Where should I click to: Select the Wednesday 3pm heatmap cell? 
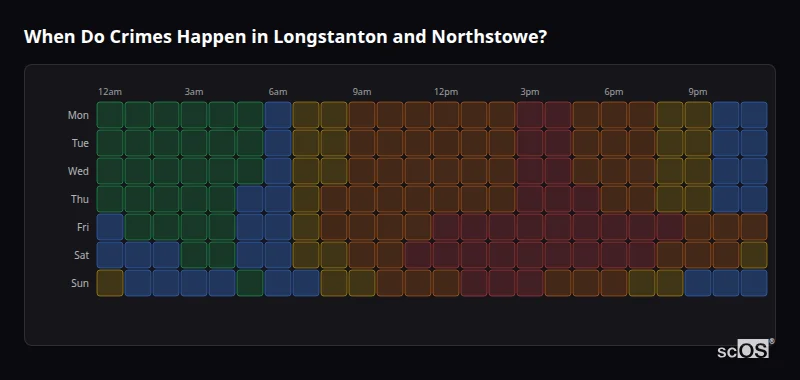point(530,171)
